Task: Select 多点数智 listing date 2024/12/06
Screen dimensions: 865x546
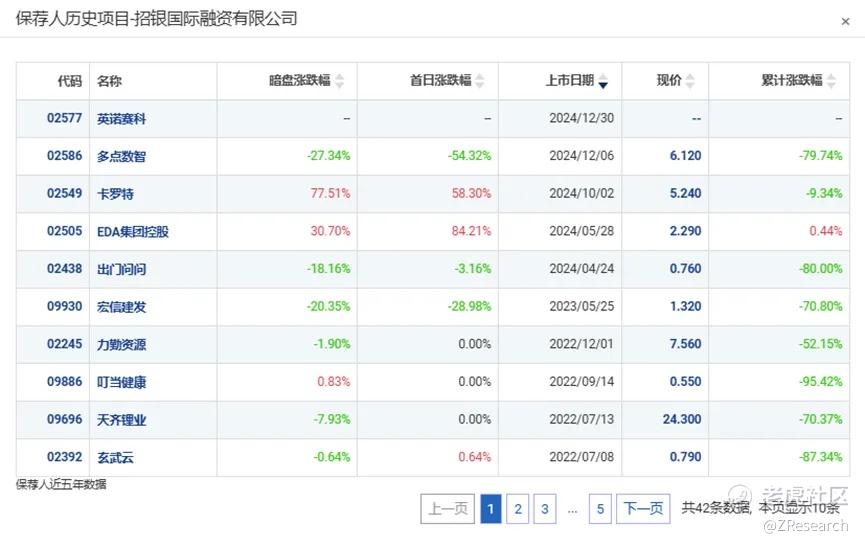Action: (x=581, y=156)
